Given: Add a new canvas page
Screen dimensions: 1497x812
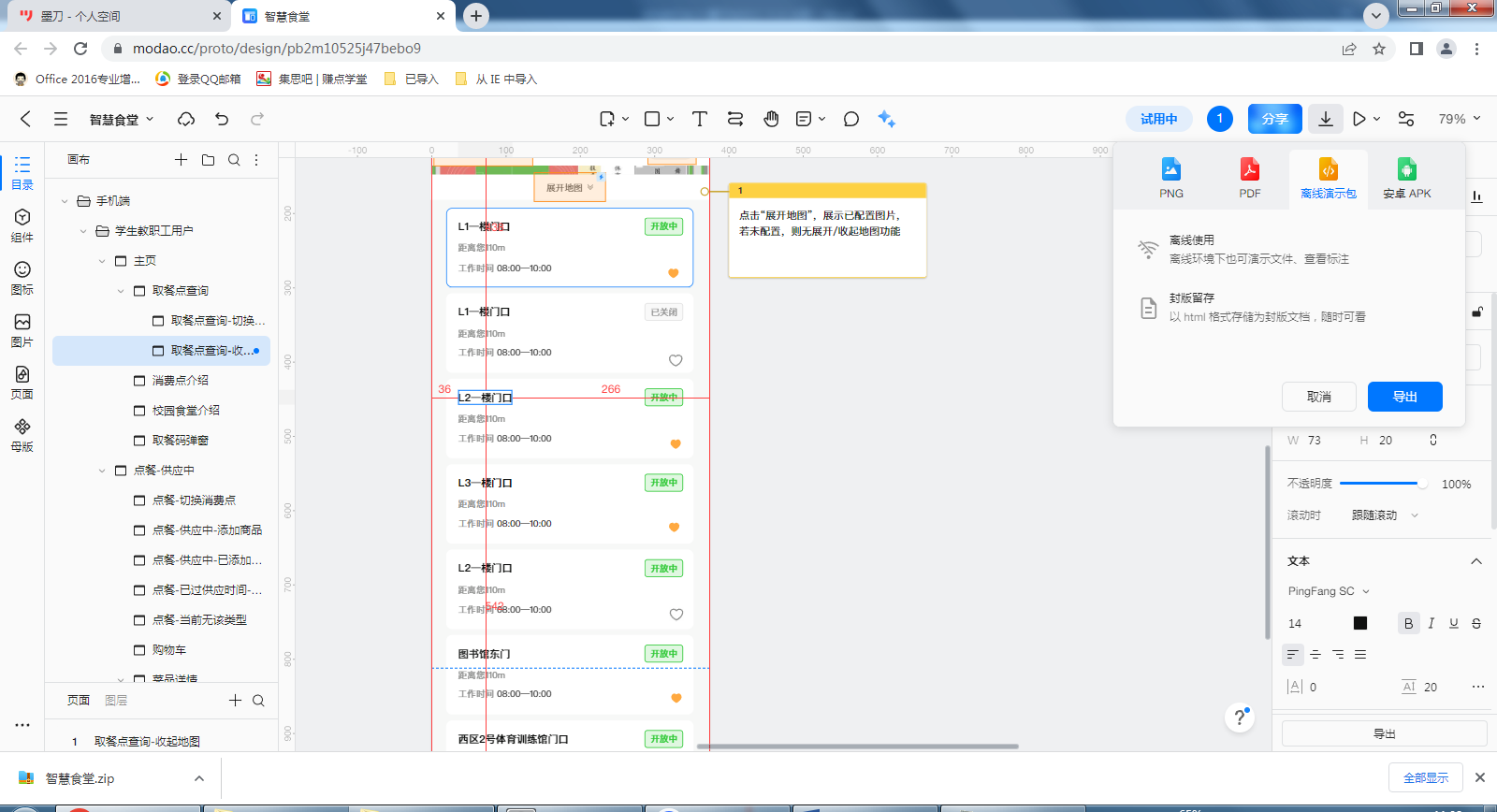Looking at the screenshot, I should [x=182, y=160].
